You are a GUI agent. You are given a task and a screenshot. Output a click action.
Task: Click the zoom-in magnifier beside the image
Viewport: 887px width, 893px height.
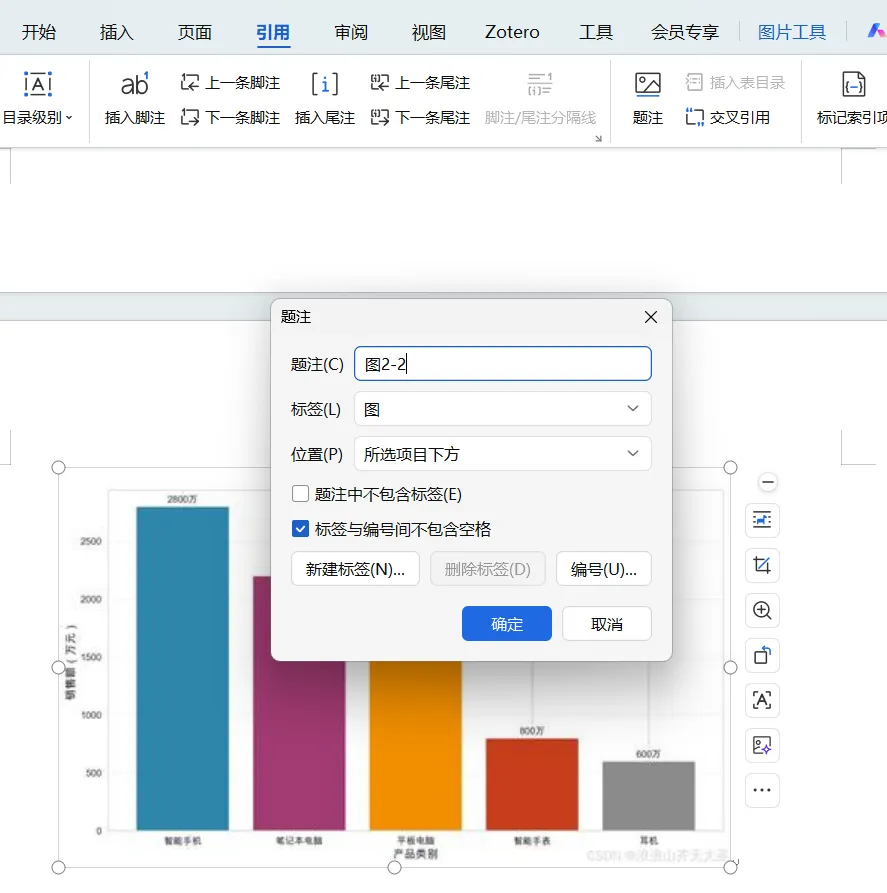pos(762,610)
